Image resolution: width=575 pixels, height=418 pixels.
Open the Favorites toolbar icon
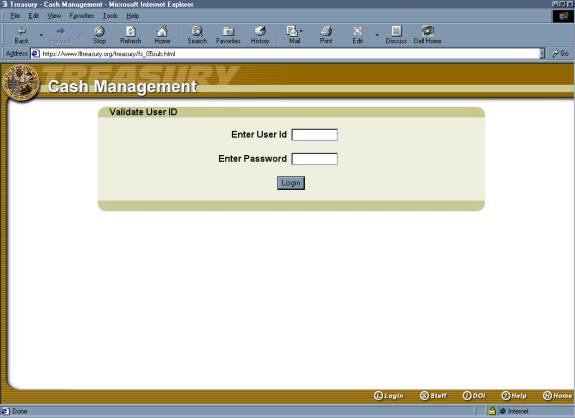[x=228, y=35]
